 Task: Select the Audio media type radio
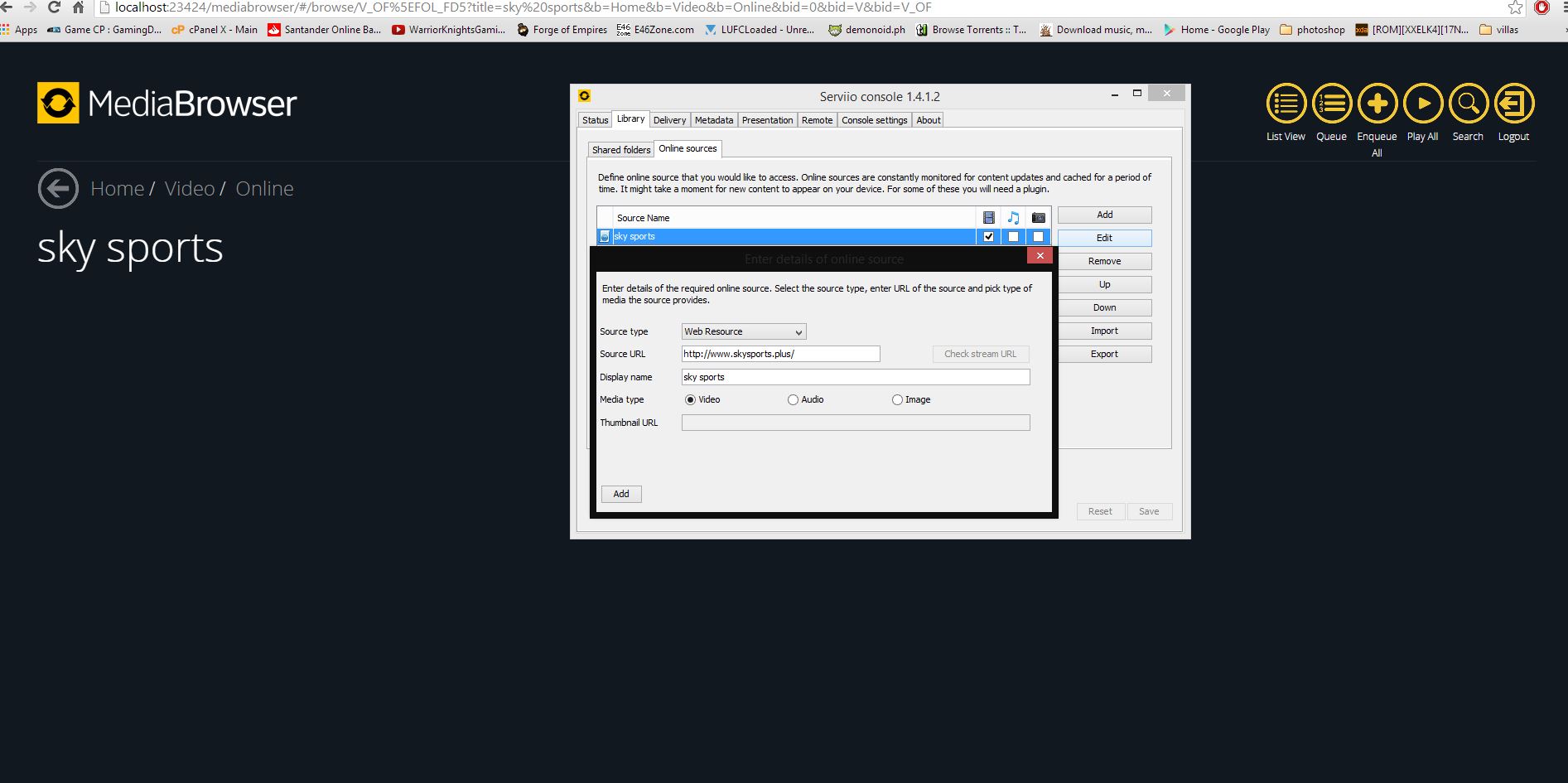[793, 400]
